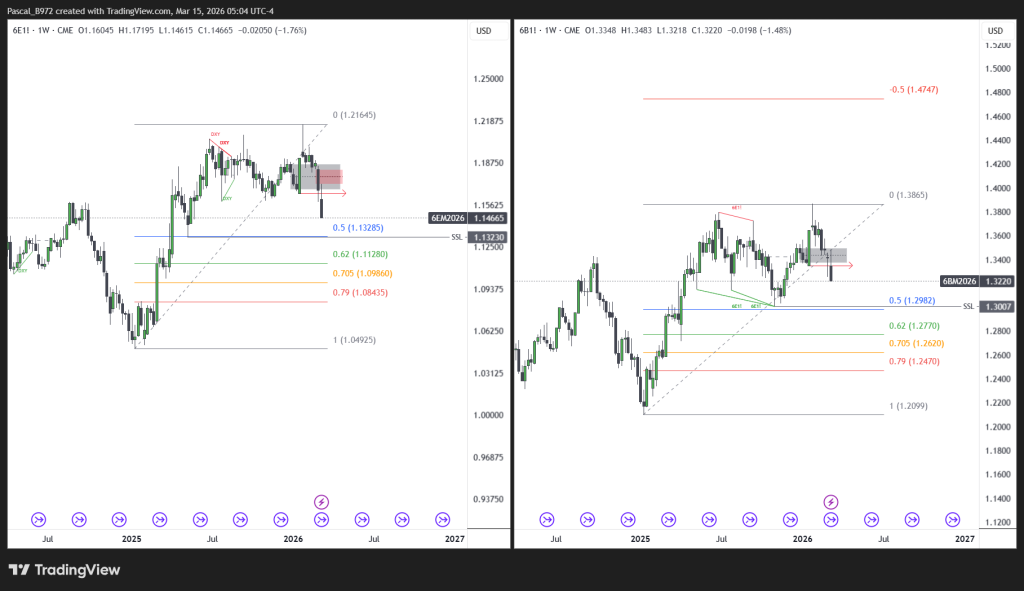Click the 6E1! symbol title on the left chart
This screenshot has height=591, width=1024.
pos(22,31)
